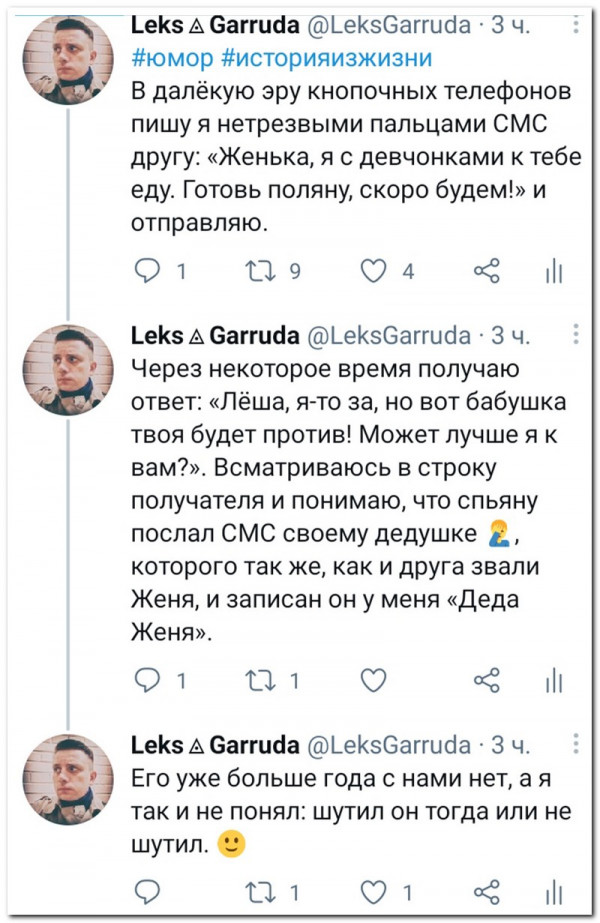The image size is (600, 923).
Task: Retweet the first tweet with 9 retweets
Action: click(258, 268)
